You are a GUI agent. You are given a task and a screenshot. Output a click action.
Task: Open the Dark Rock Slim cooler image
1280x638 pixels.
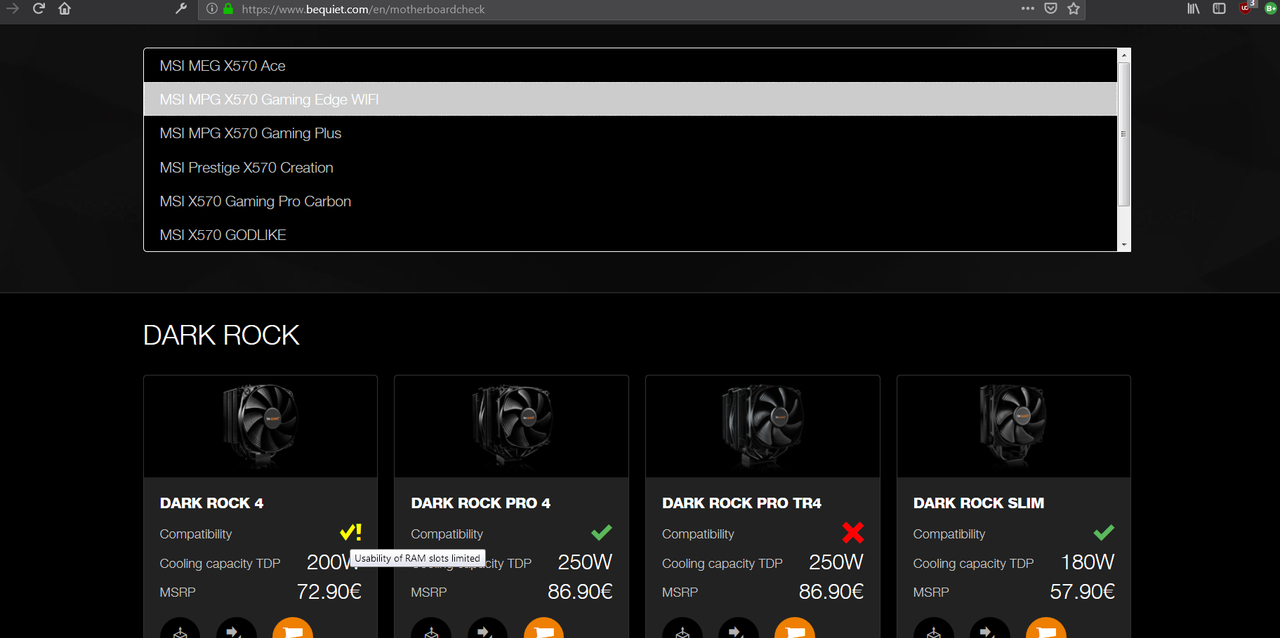(1013, 426)
